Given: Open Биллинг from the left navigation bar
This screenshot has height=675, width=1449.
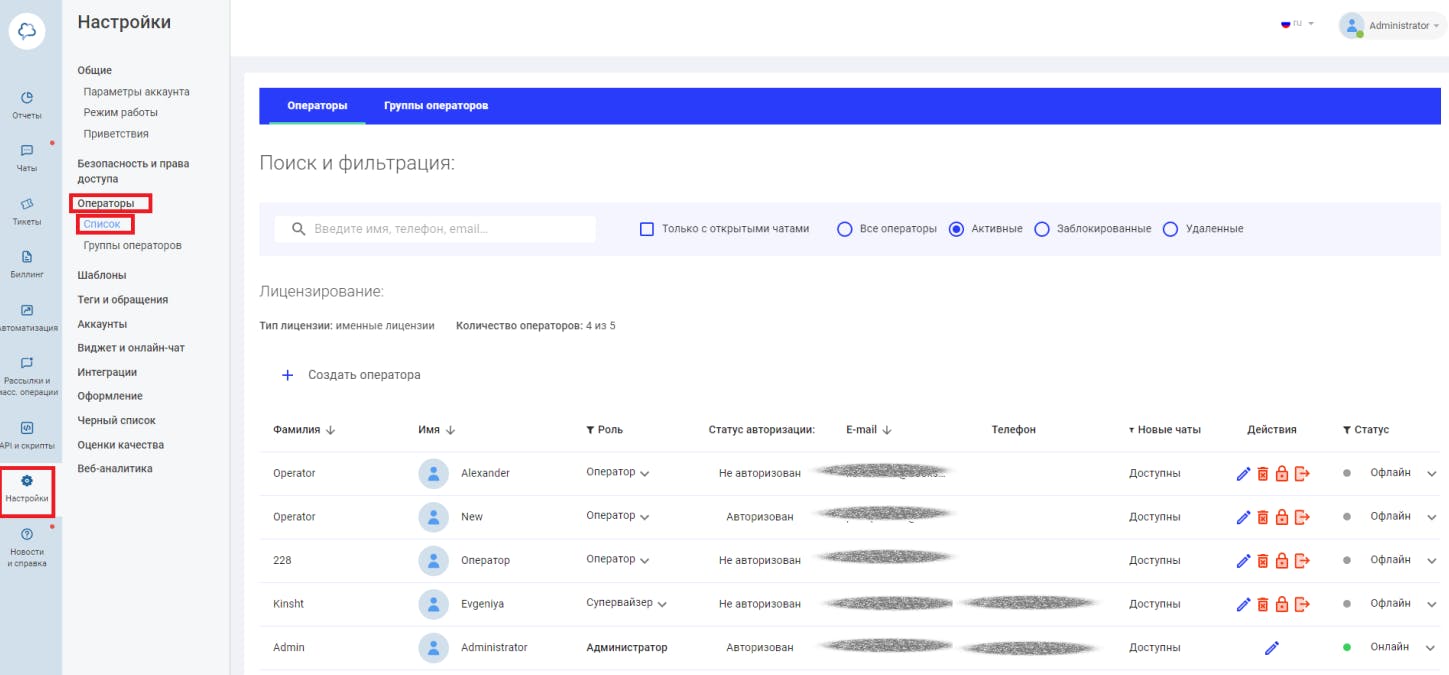Looking at the screenshot, I should pyautogui.click(x=27, y=263).
